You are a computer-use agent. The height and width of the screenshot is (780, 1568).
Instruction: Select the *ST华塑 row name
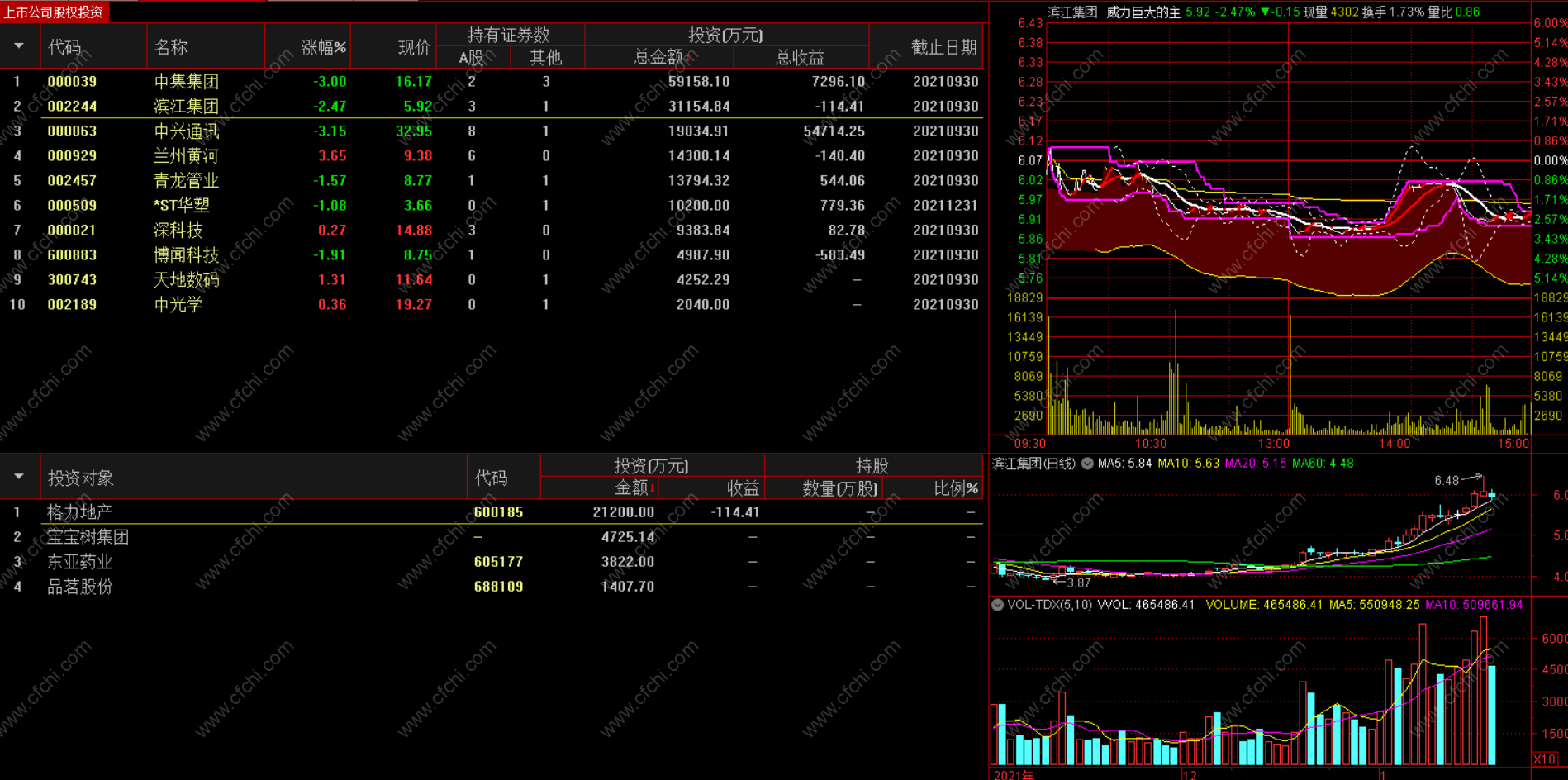click(182, 206)
